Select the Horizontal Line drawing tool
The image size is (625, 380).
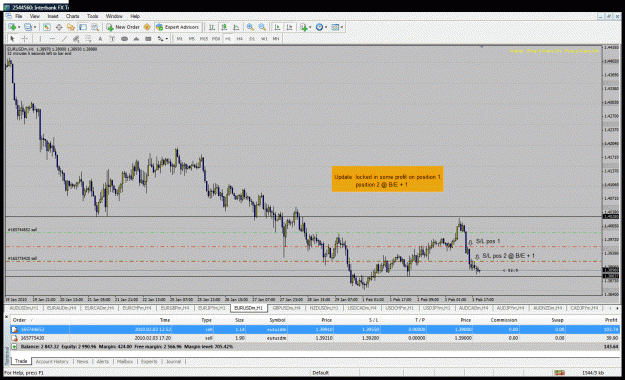click(52, 39)
